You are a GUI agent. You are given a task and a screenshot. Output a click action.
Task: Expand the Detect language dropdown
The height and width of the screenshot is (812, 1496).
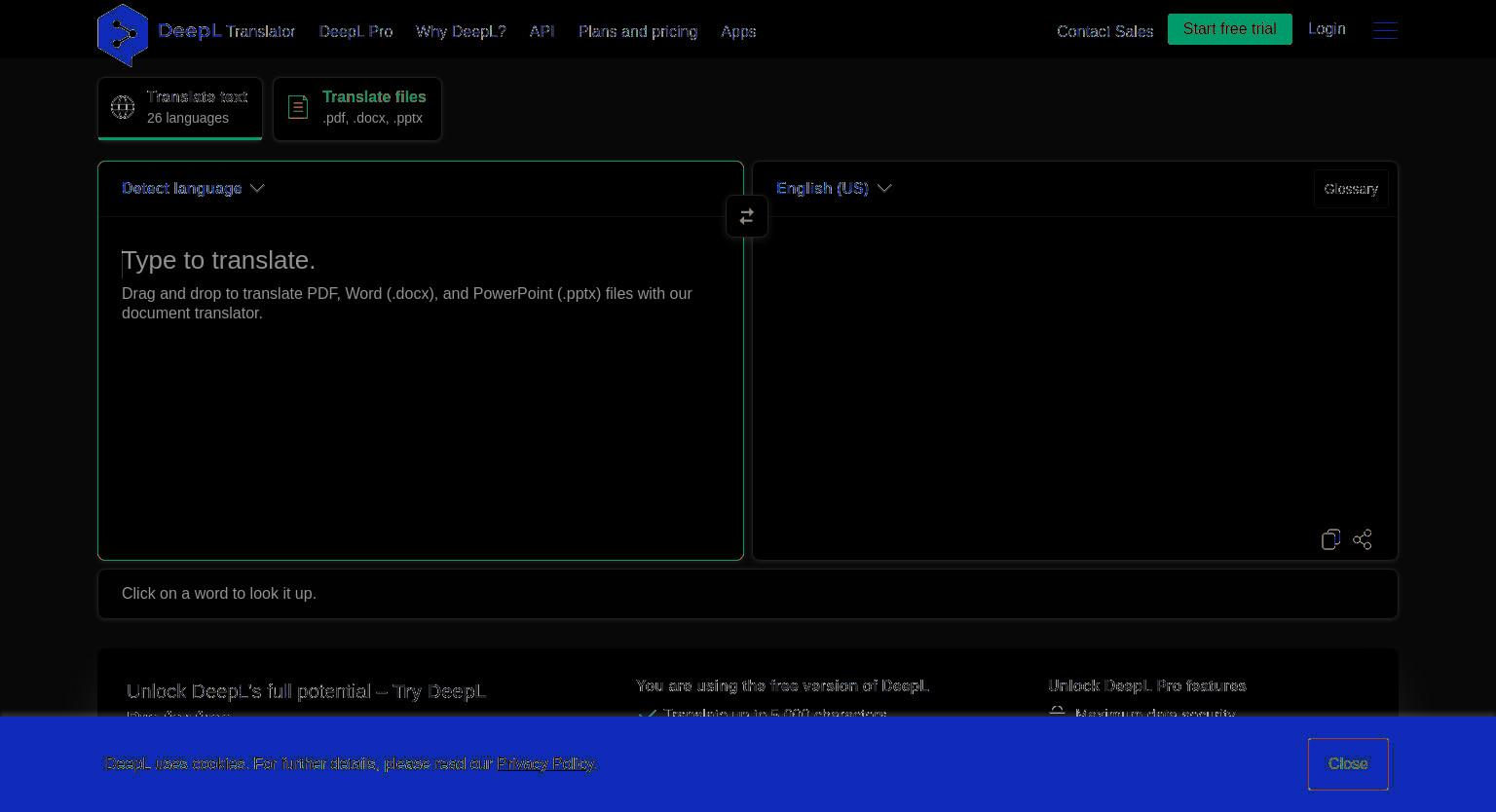pos(193,188)
